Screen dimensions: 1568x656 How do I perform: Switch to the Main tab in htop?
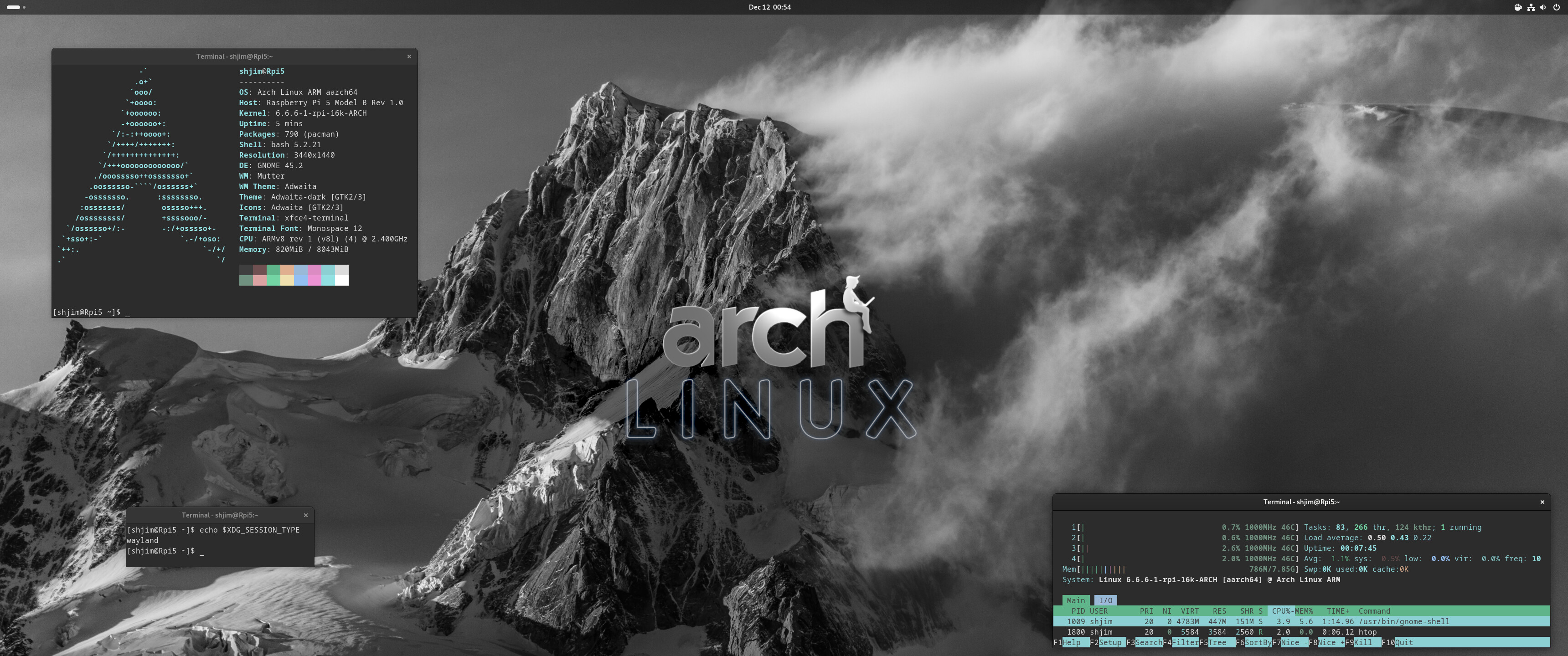(1076, 600)
